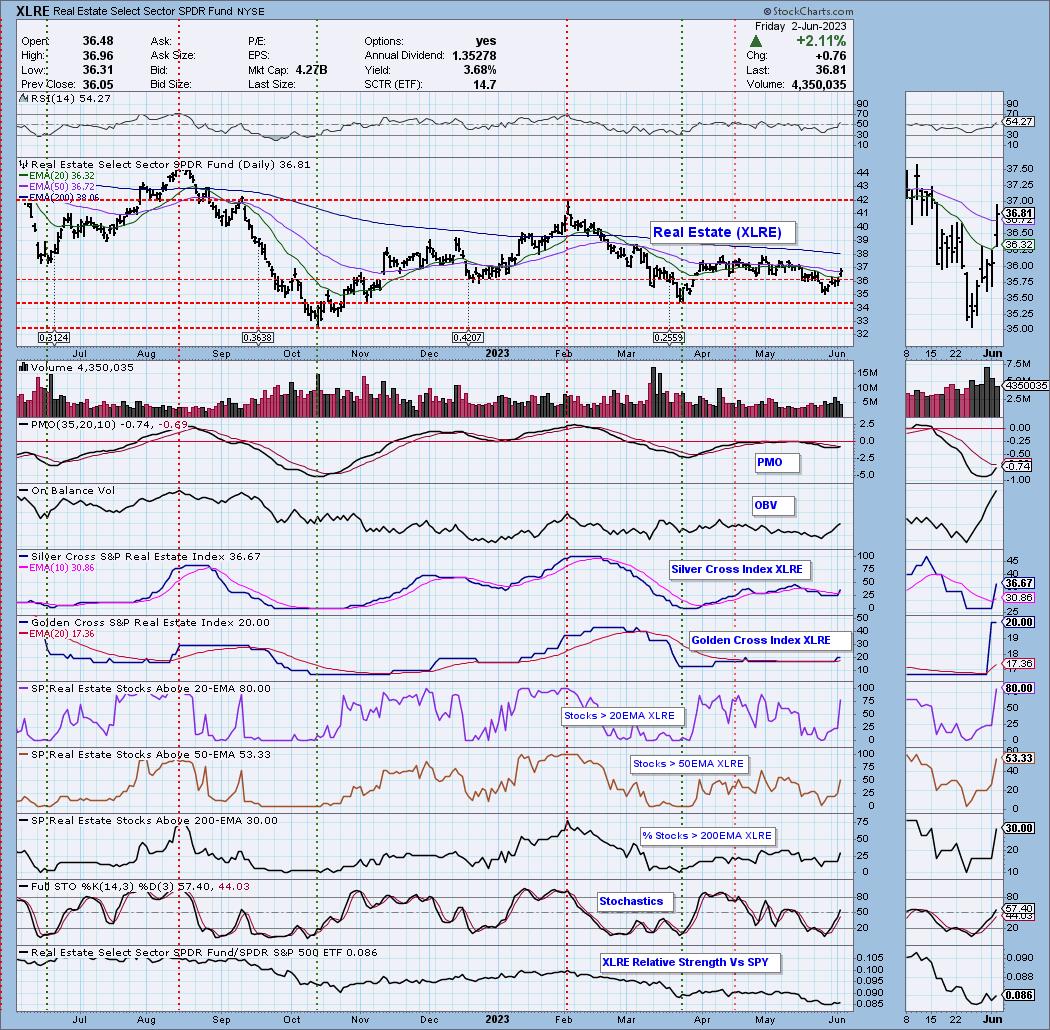Click the Stocks Above 50-EMA 53.33 title

(x=145, y=754)
